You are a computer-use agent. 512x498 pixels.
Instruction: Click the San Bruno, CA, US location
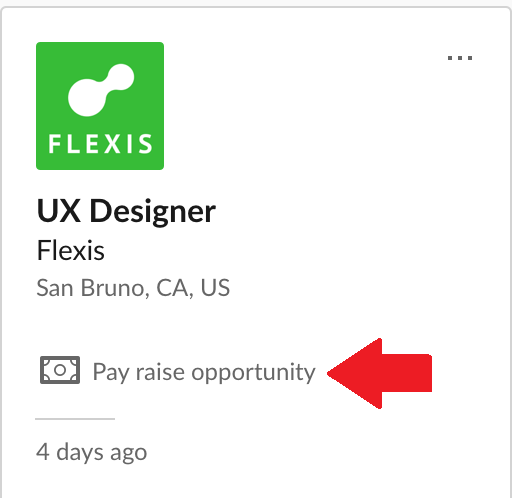133,288
